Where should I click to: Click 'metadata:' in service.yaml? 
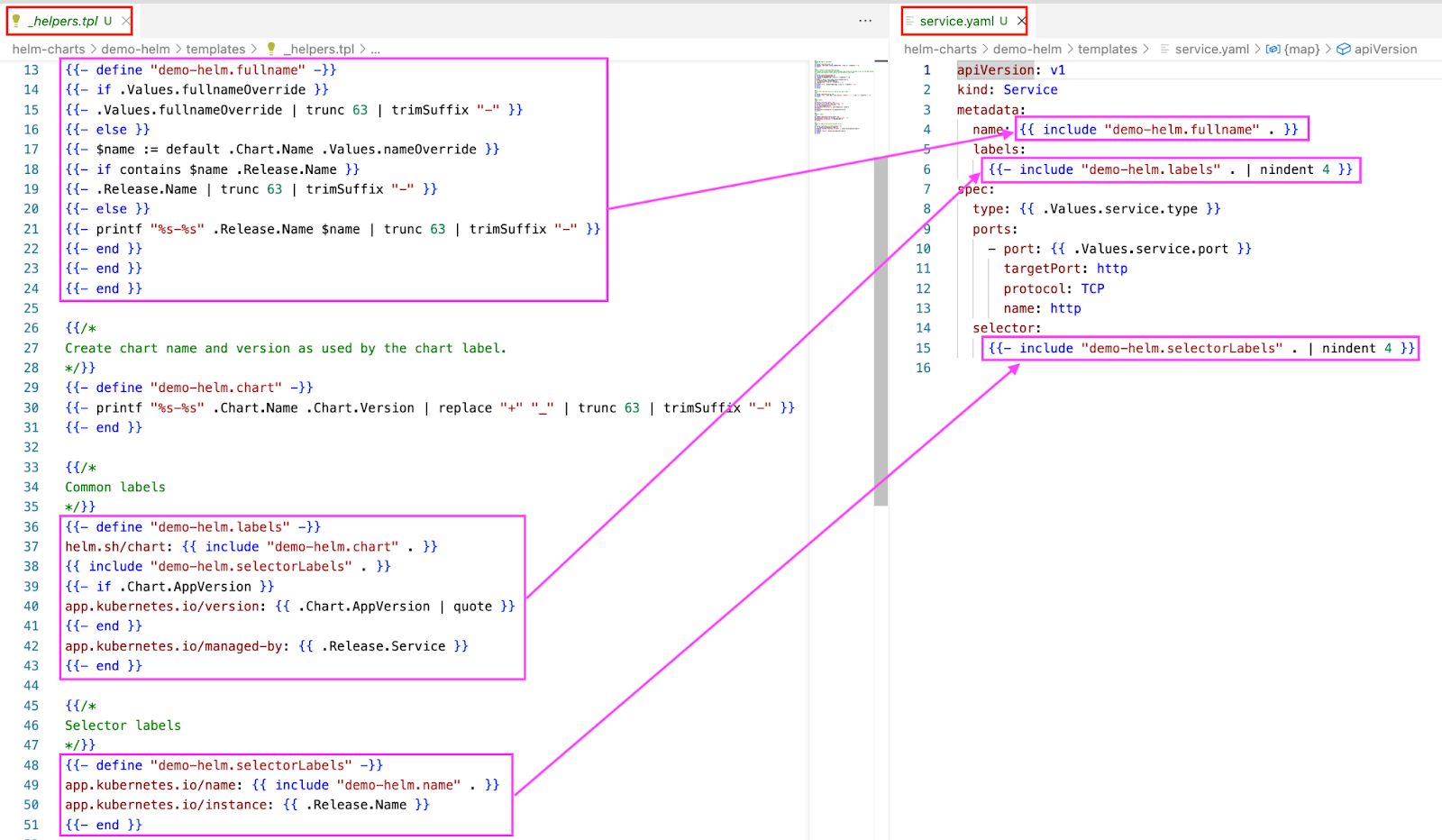pyautogui.click(x=991, y=110)
